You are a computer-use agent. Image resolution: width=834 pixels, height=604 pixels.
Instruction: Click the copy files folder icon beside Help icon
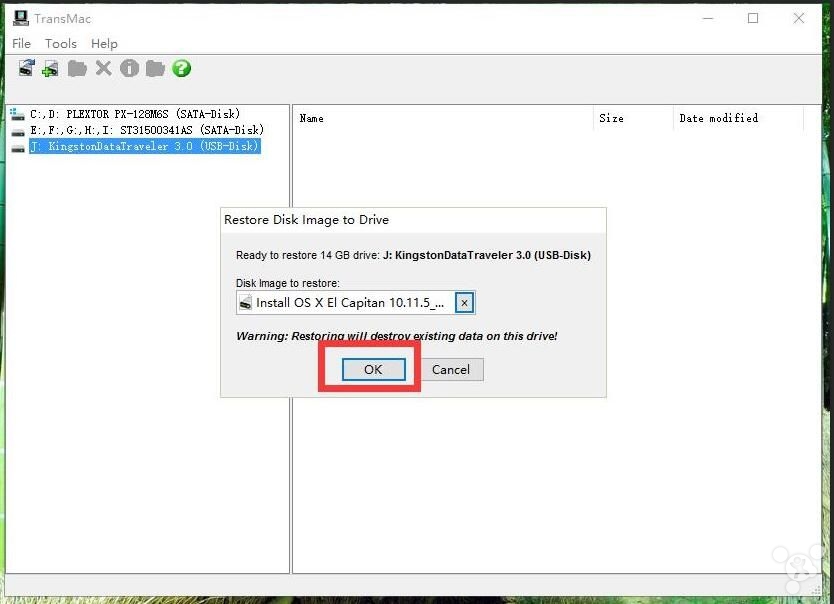point(155,69)
